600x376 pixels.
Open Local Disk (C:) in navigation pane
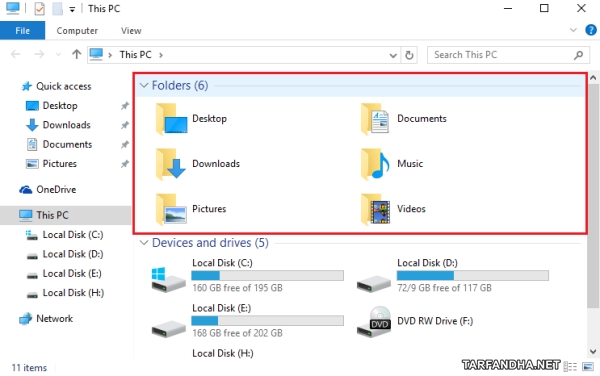[73, 235]
